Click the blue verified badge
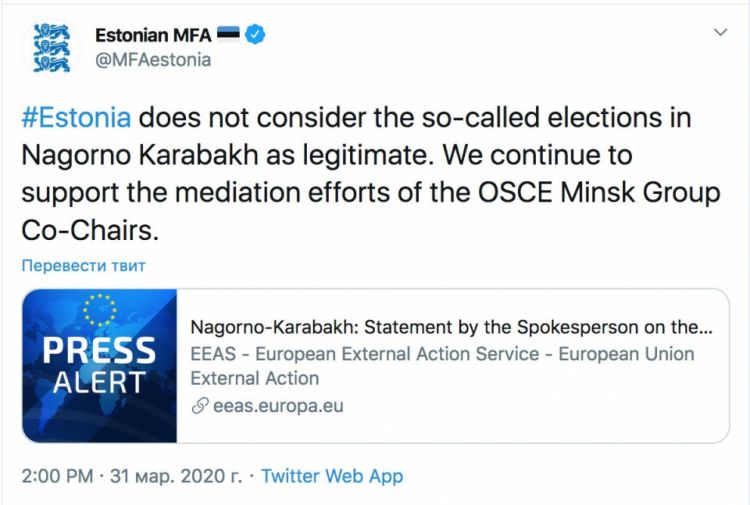The width and height of the screenshot is (750, 505). [x=256, y=35]
